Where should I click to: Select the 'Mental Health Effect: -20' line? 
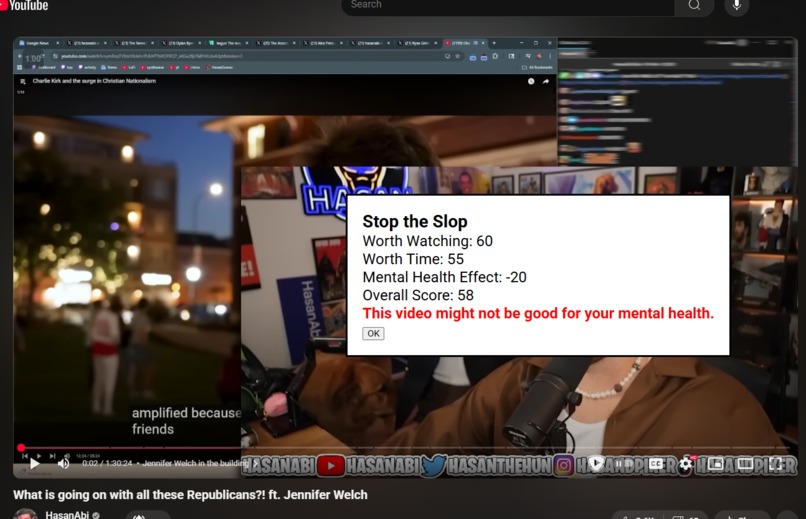(x=445, y=277)
